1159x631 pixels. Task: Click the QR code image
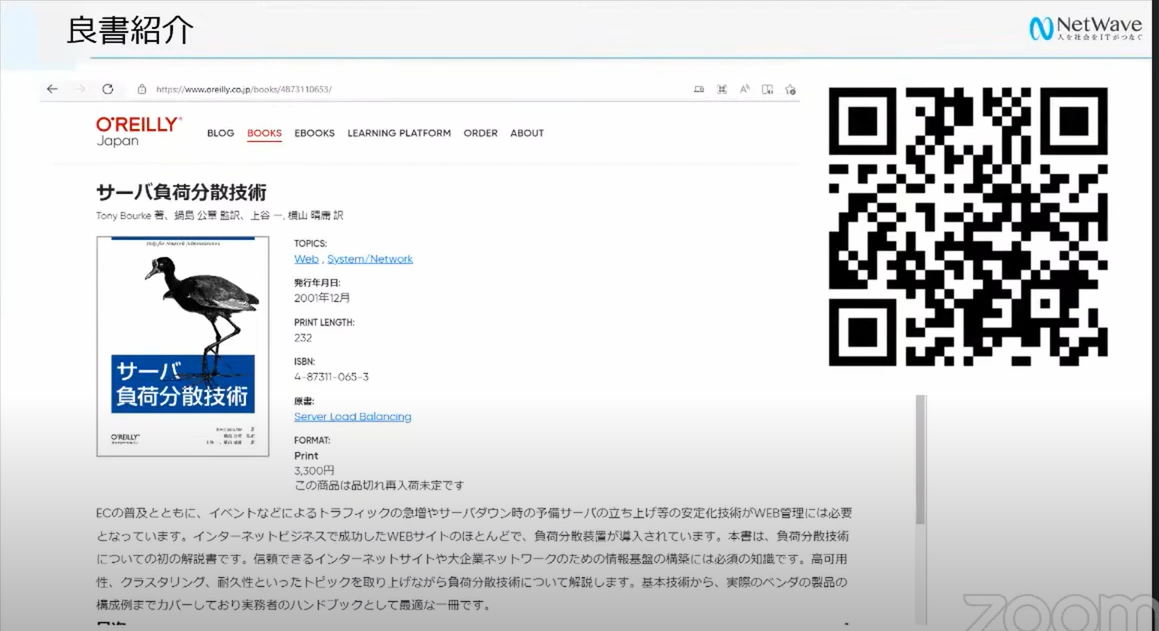(968, 226)
